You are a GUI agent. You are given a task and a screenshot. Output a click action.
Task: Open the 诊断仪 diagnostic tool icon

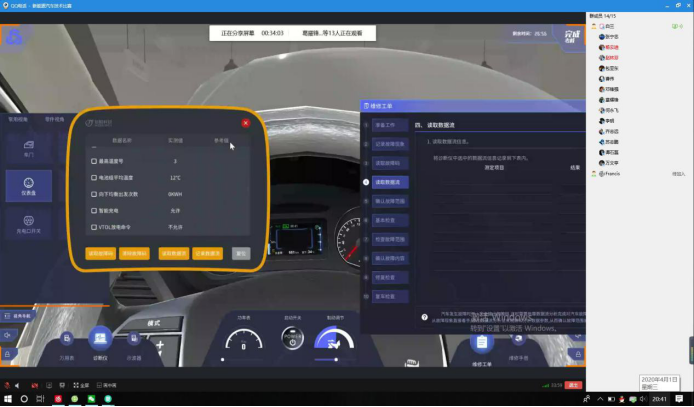click(x=100, y=340)
